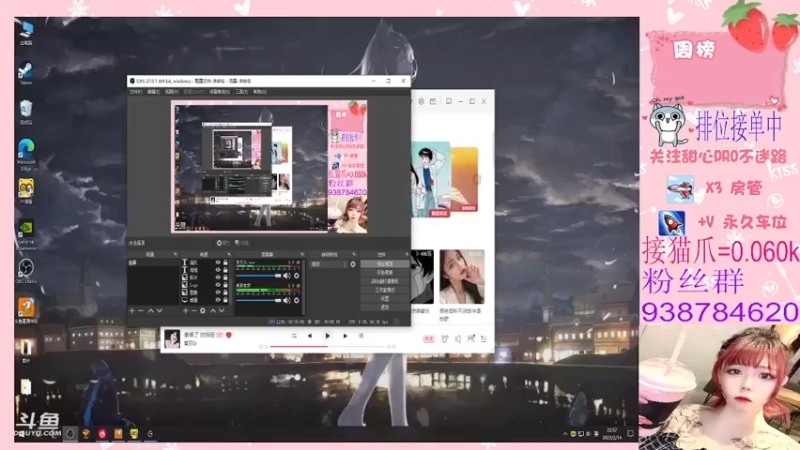
Task: Open the Scene Collection menu in OBS
Action: pos(219,92)
